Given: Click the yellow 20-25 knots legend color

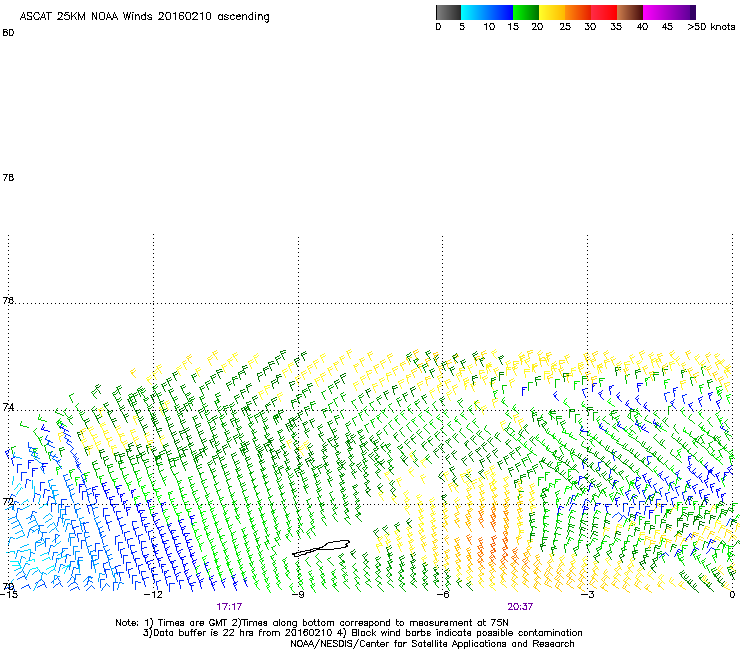Looking at the screenshot, I should 552,12.
